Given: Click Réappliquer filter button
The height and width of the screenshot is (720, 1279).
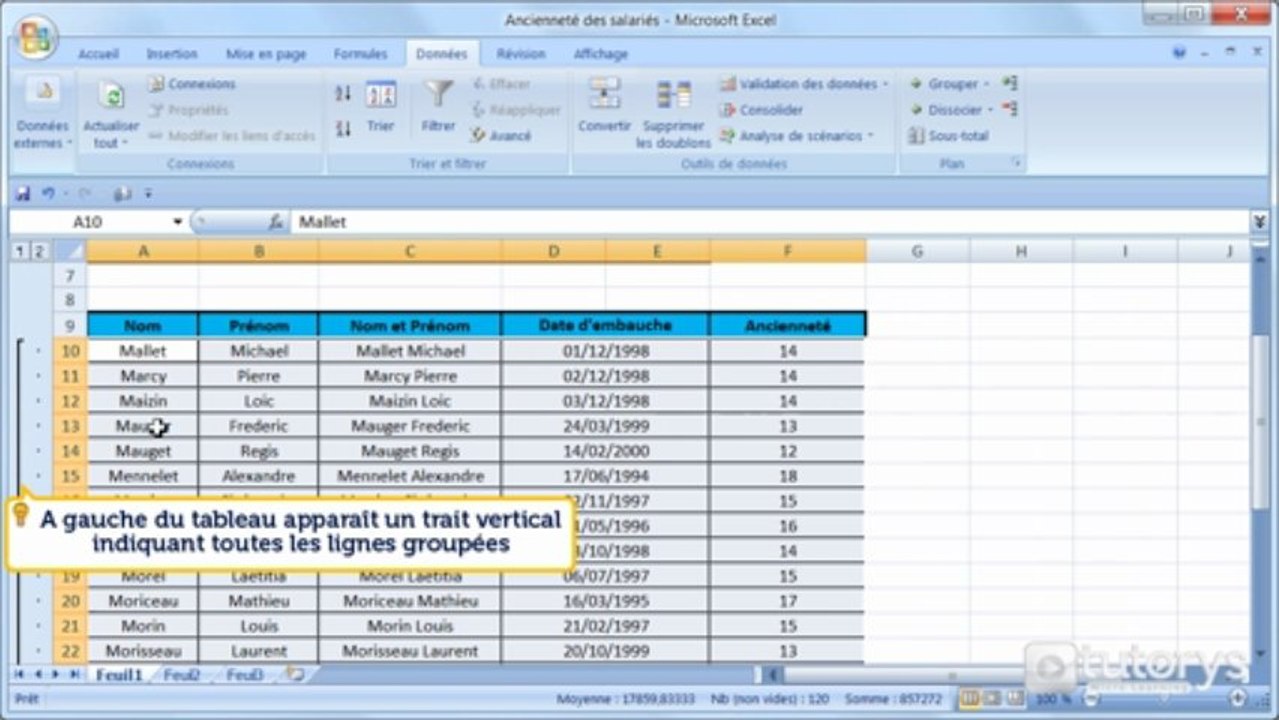Looking at the screenshot, I should [x=516, y=110].
